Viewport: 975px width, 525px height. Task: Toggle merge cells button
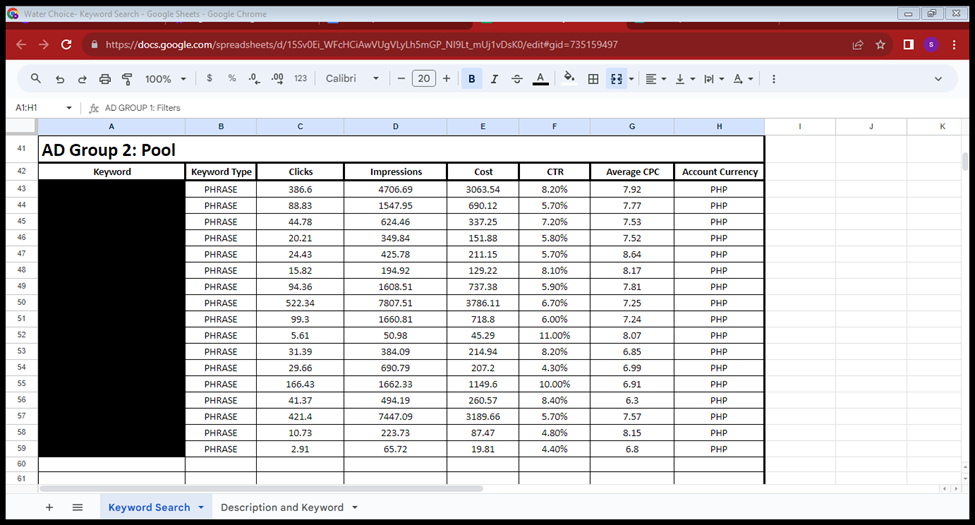coord(616,79)
